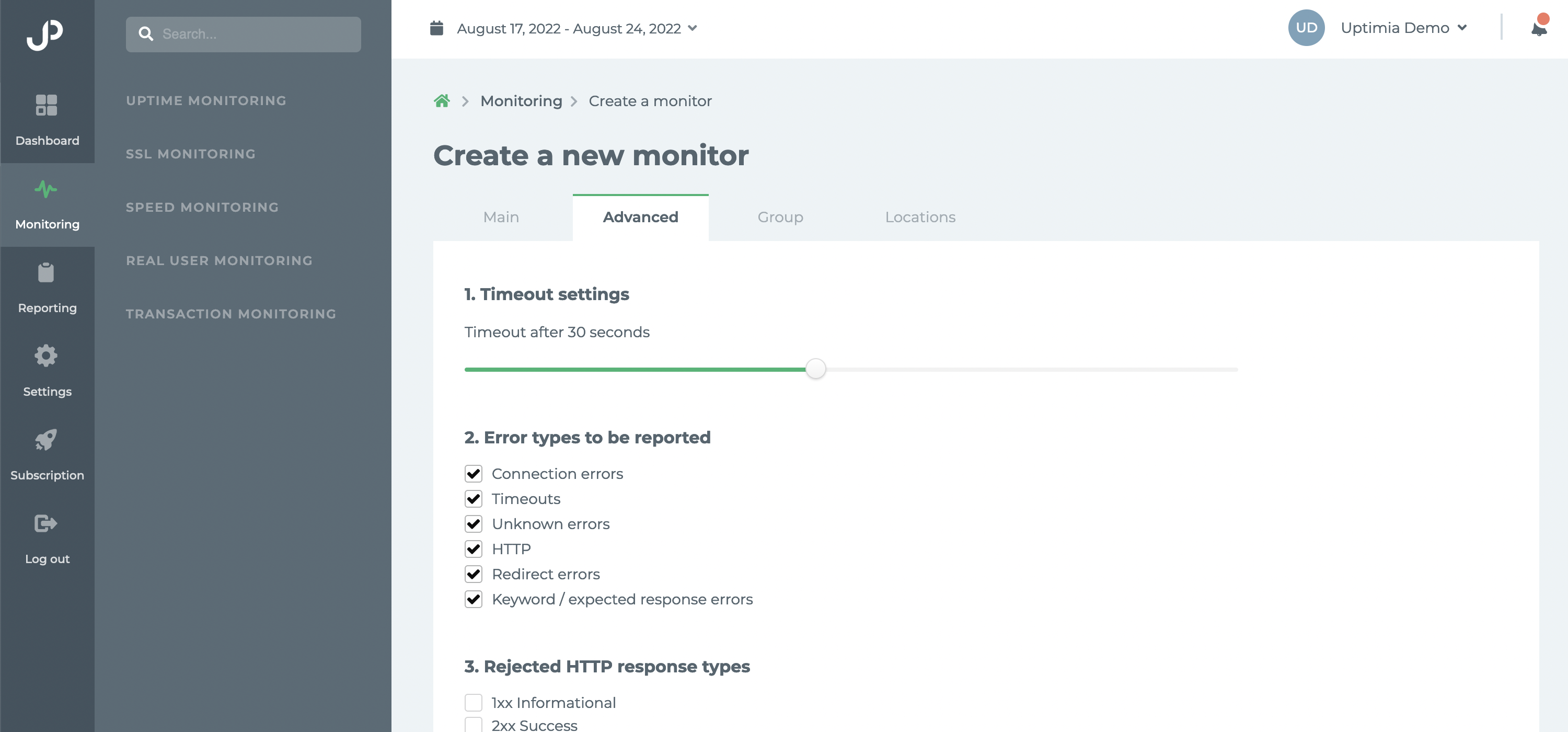Click the Uptimia logo icon
The image size is (1568, 732).
(x=45, y=35)
